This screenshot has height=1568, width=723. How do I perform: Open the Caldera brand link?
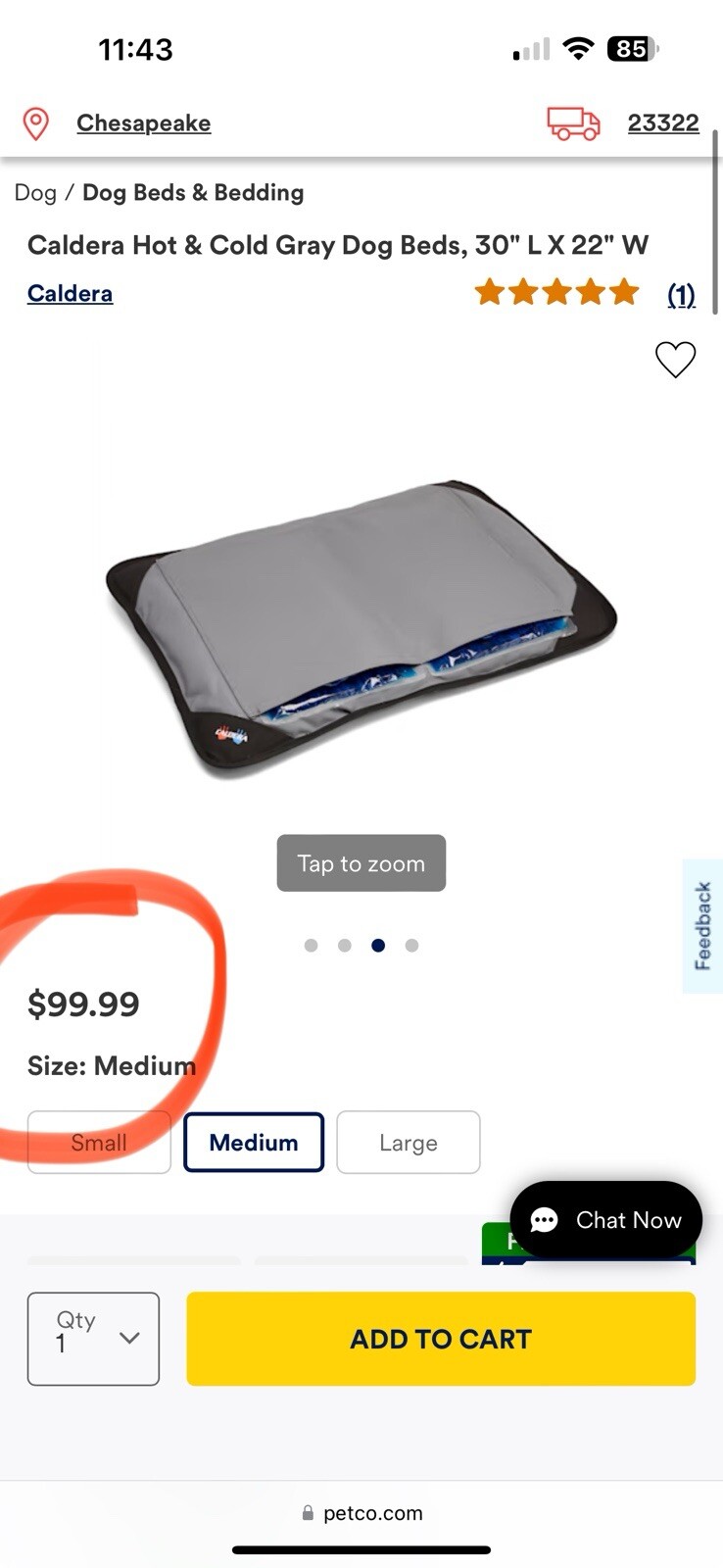click(x=70, y=293)
